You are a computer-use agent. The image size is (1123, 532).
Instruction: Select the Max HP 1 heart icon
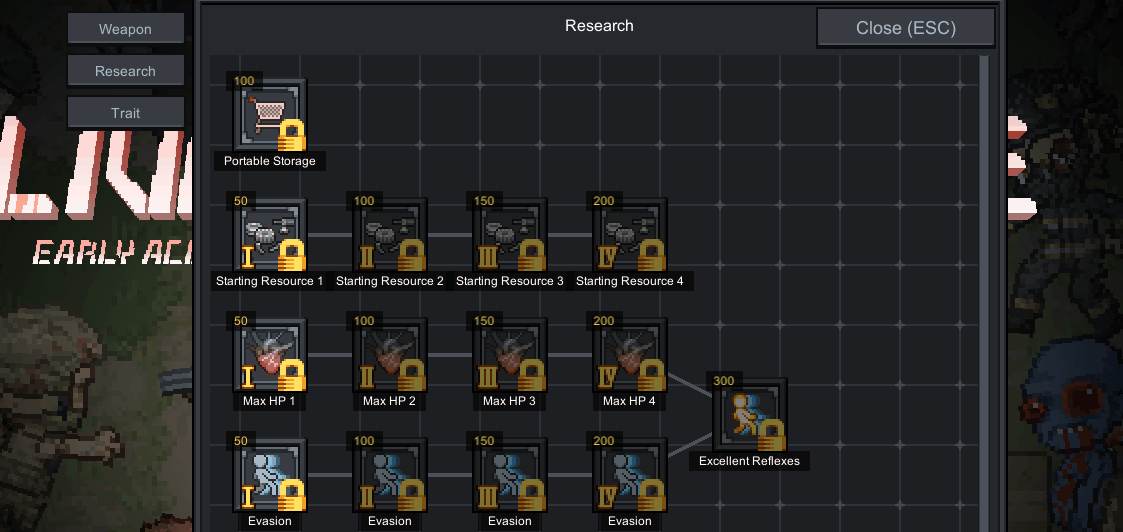click(270, 355)
